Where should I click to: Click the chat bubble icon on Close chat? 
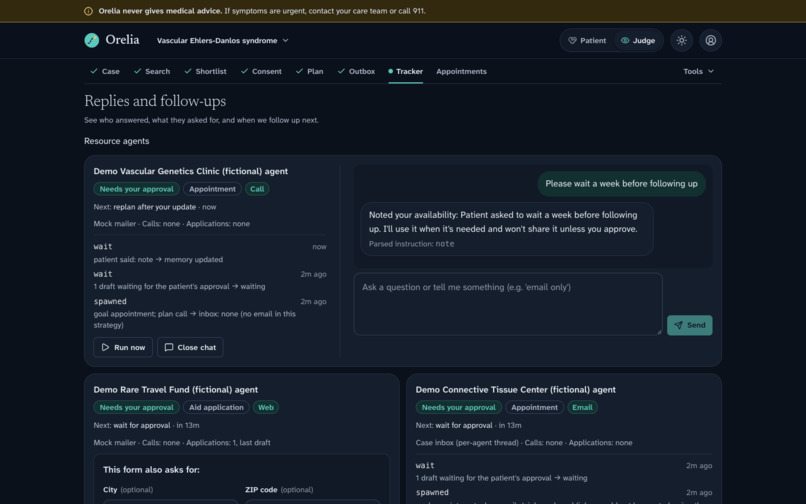click(169, 347)
